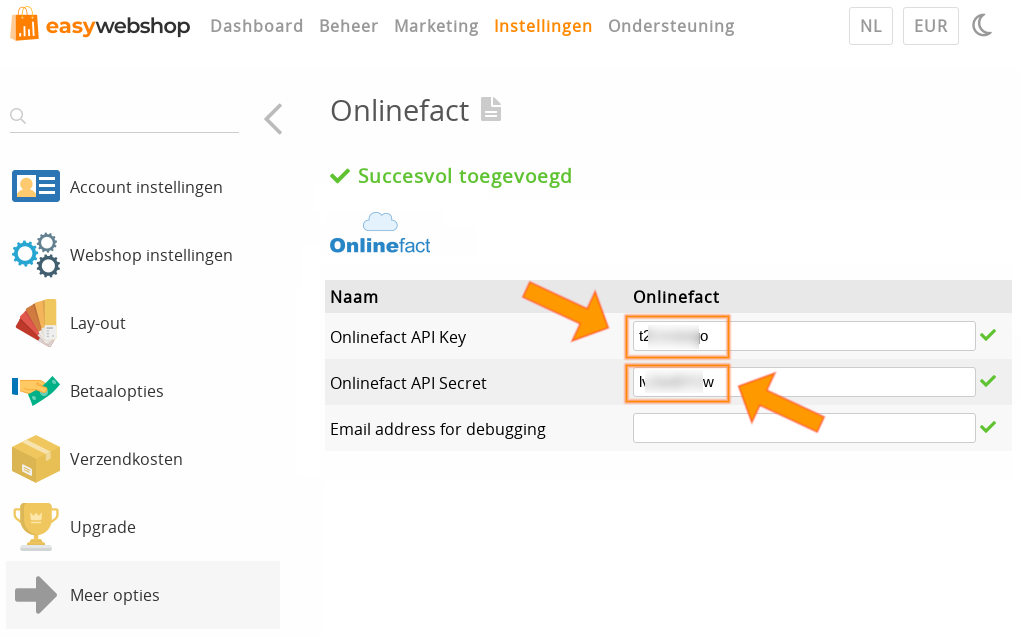Collapse the sidebar using the chevron
Image resolution: width=1020 pixels, height=636 pixels.
[x=272, y=118]
